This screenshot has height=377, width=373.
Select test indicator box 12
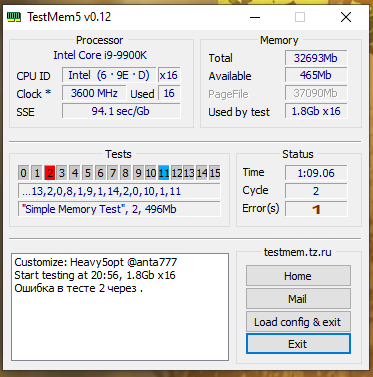pos(176,173)
